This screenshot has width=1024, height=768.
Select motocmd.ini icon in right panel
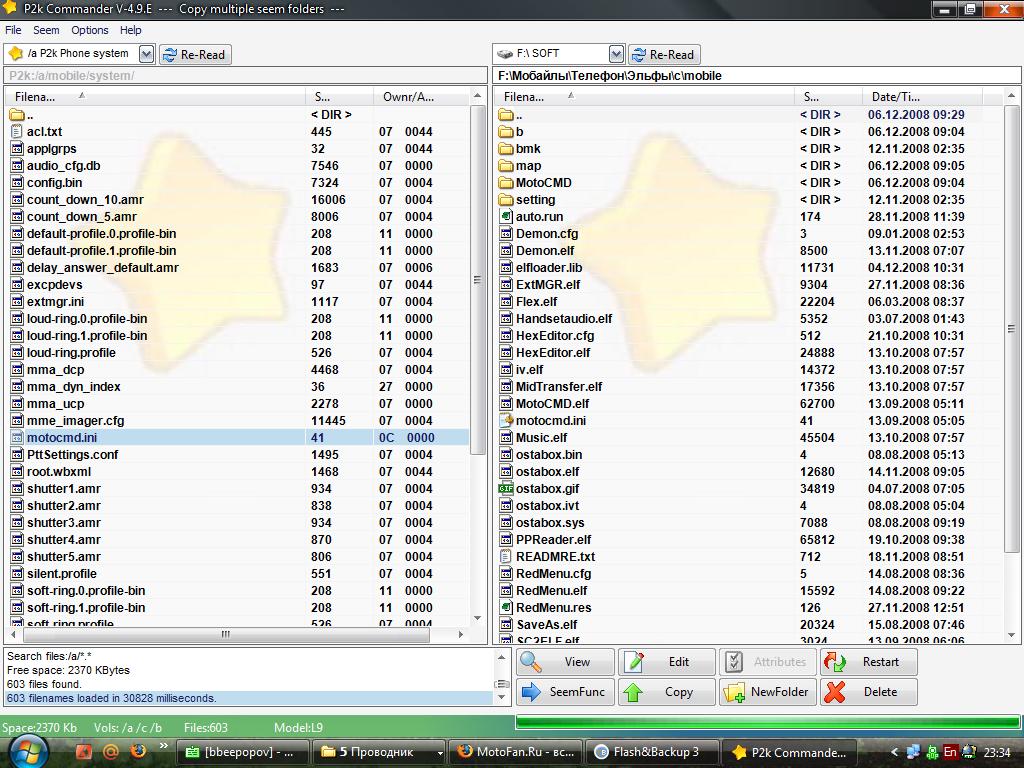click(x=506, y=421)
